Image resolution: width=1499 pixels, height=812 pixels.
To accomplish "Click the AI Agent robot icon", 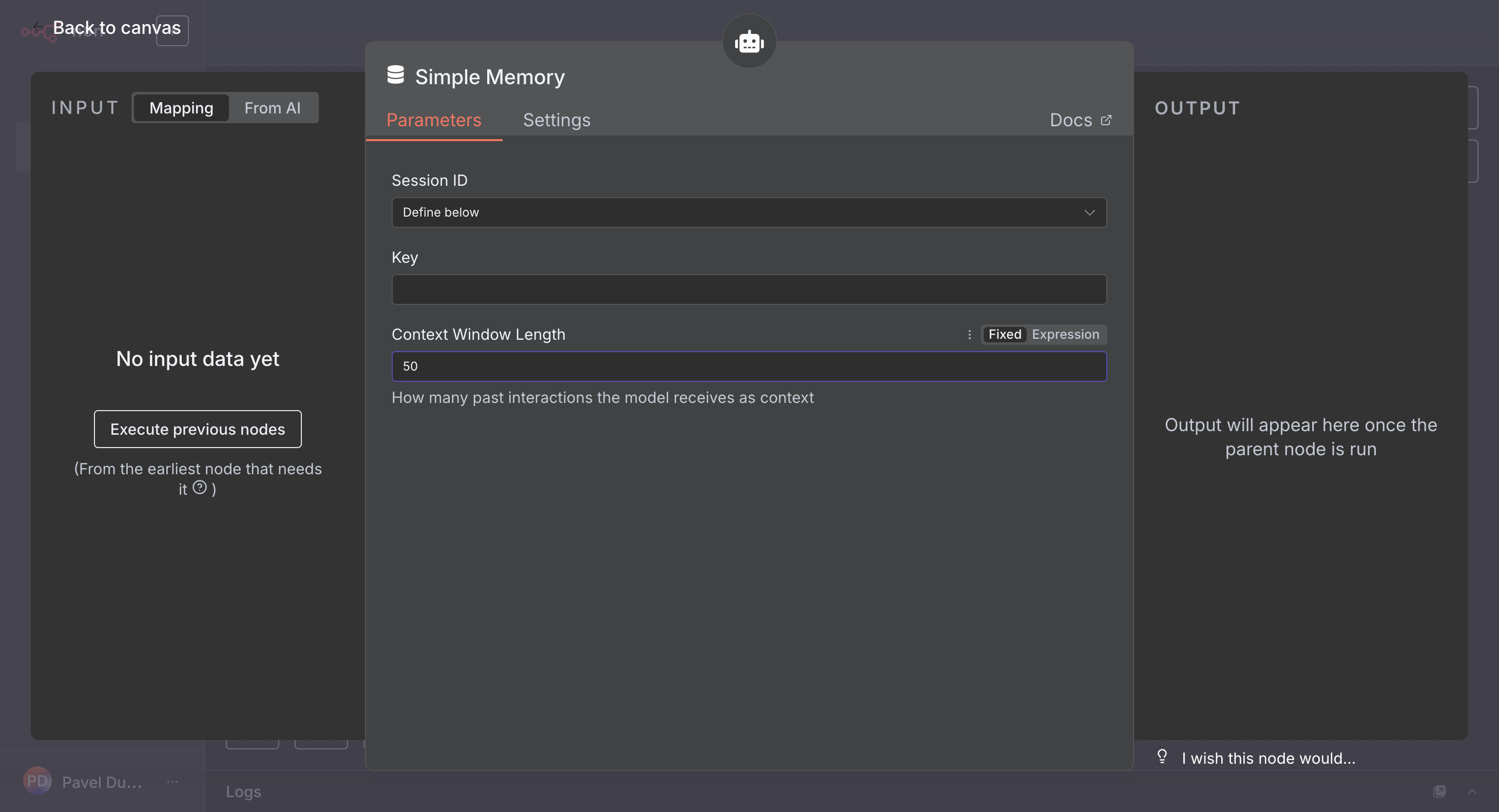I will [749, 42].
